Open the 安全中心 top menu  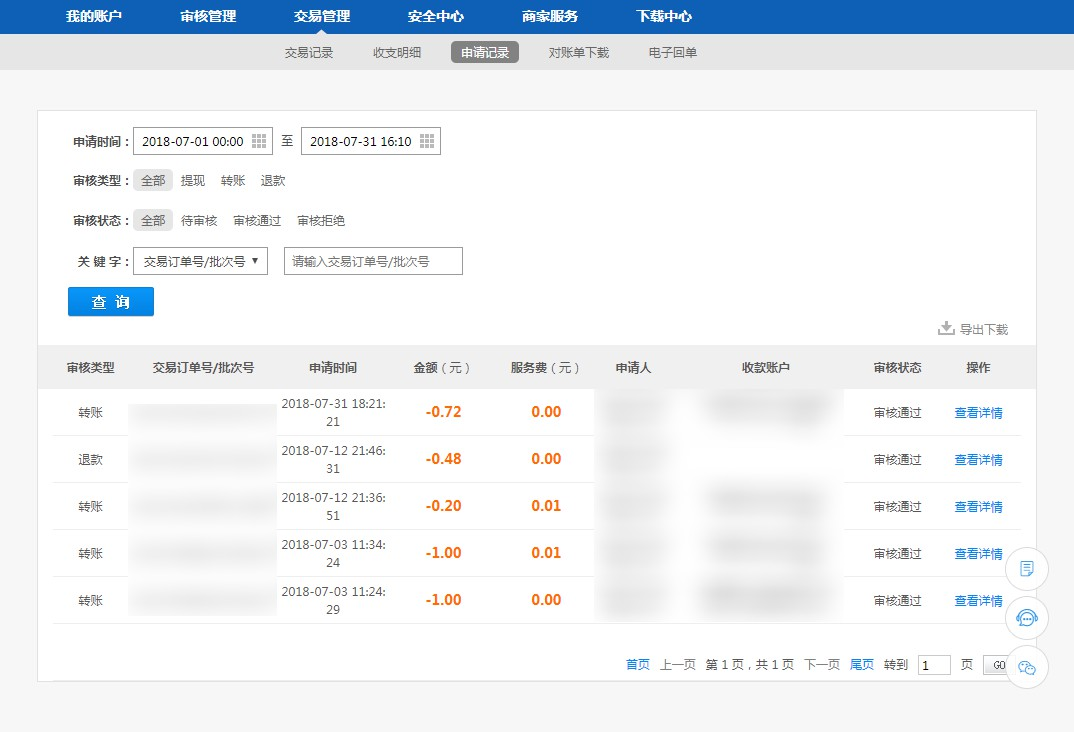(x=436, y=16)
